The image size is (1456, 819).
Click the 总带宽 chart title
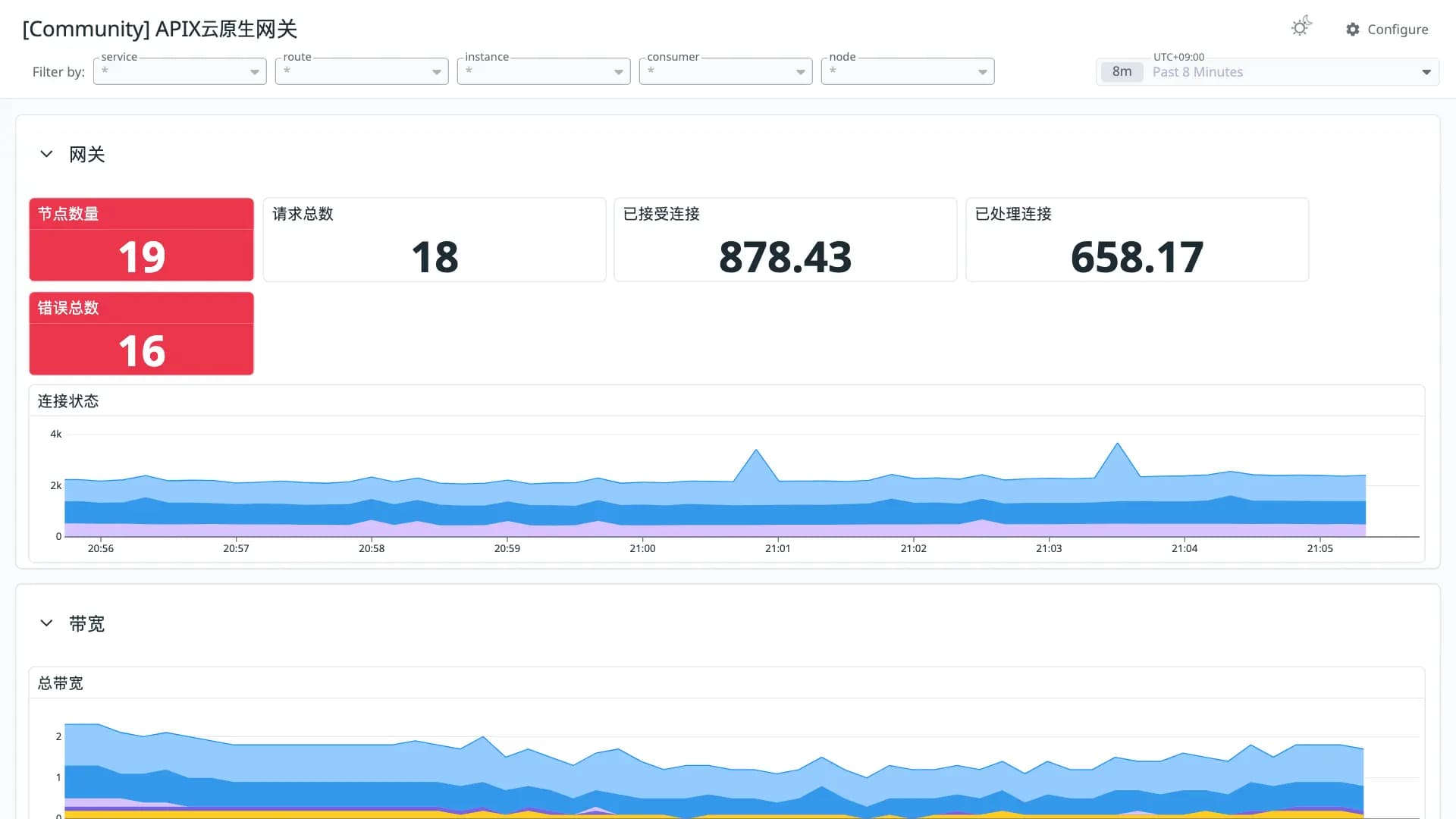pyautogui.click(x=61, y=683)
